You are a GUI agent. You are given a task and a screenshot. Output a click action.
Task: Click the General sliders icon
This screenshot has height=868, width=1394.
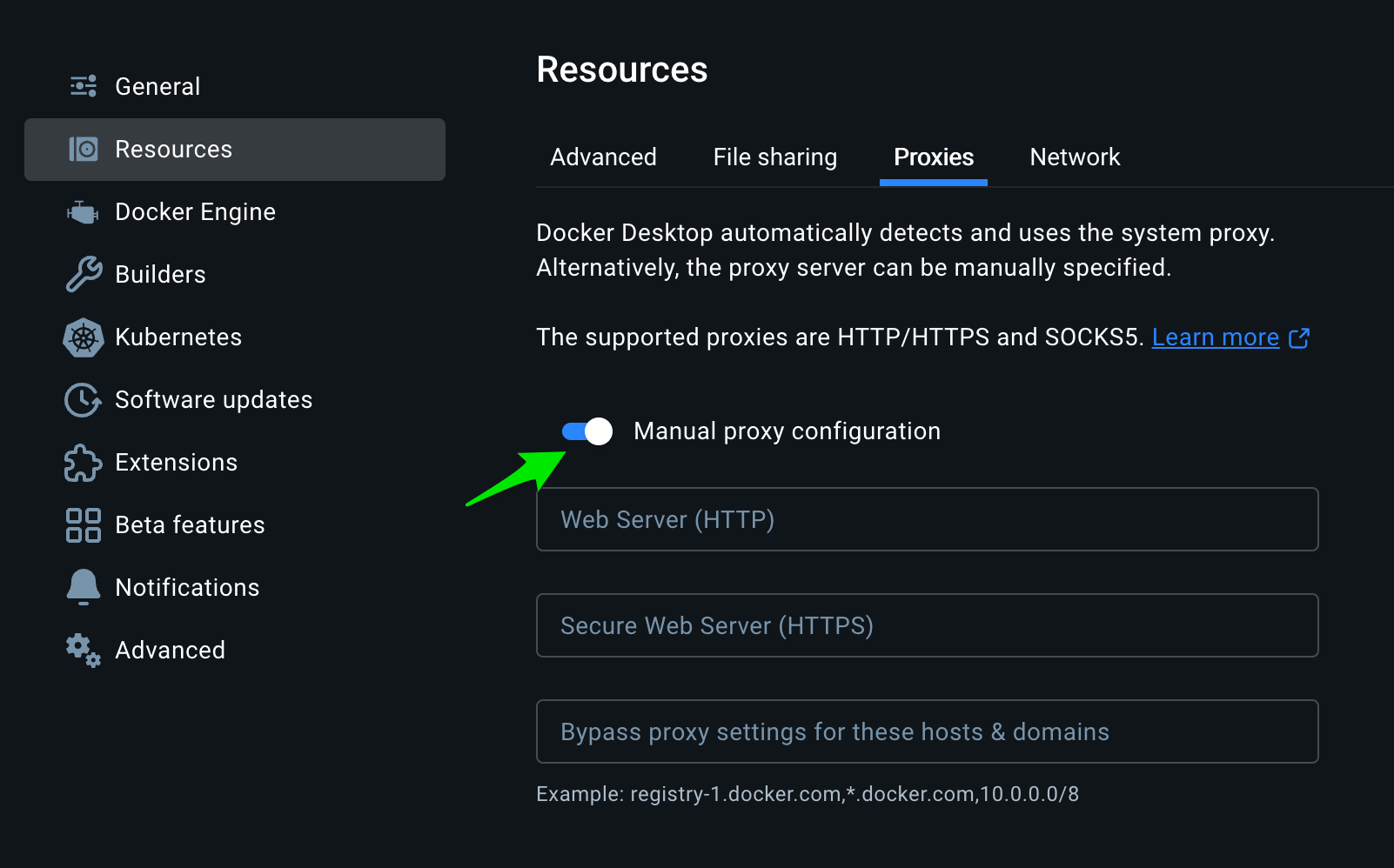click(x=84, y=86)
